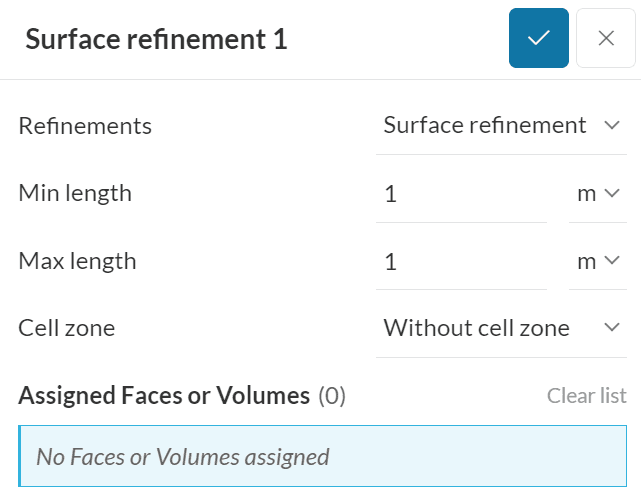
Task: Click the Cell zone label
Action: tap(66, 327)
